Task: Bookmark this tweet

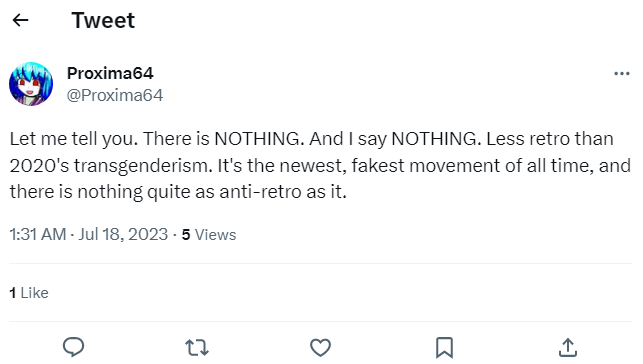Action: point(444,348)
